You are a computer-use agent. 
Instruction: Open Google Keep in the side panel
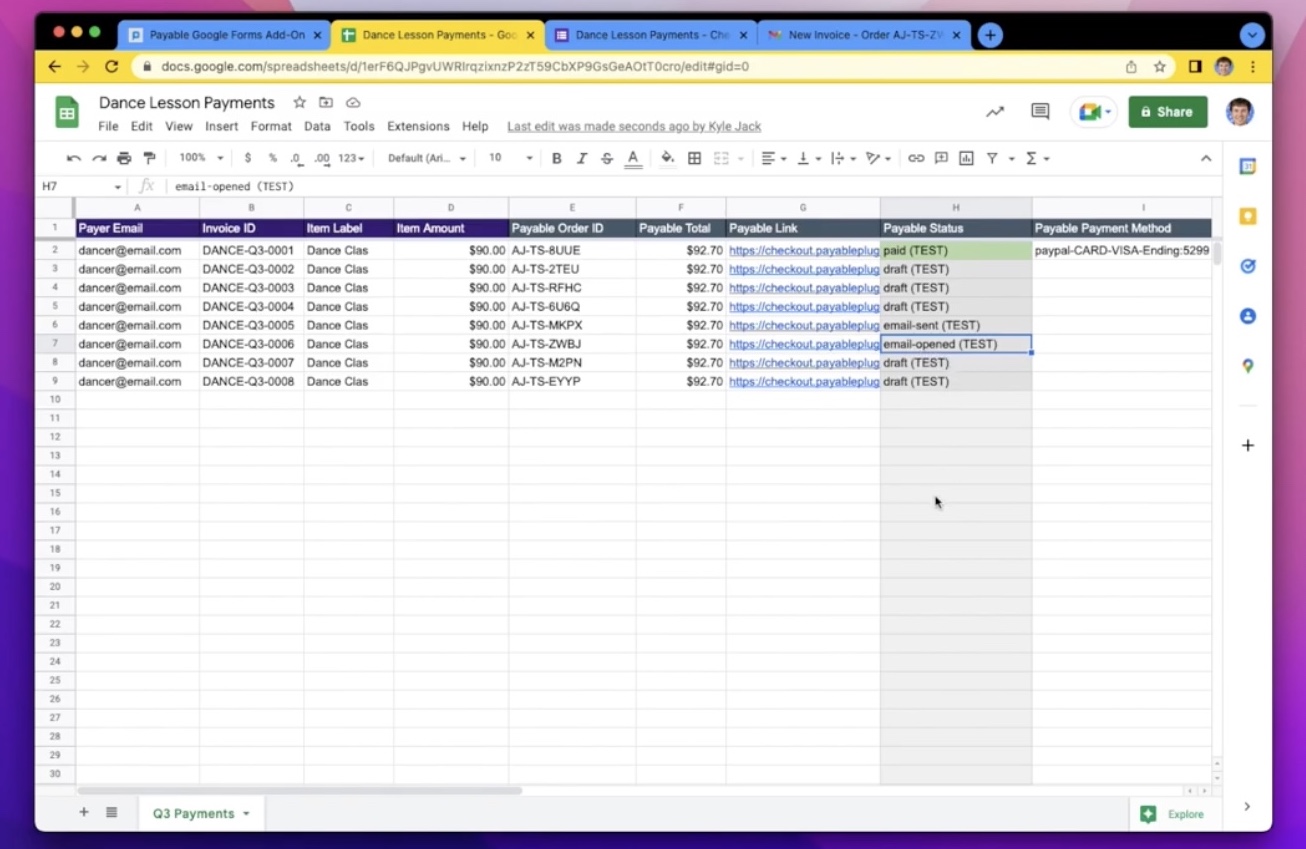click(1247, 215)
